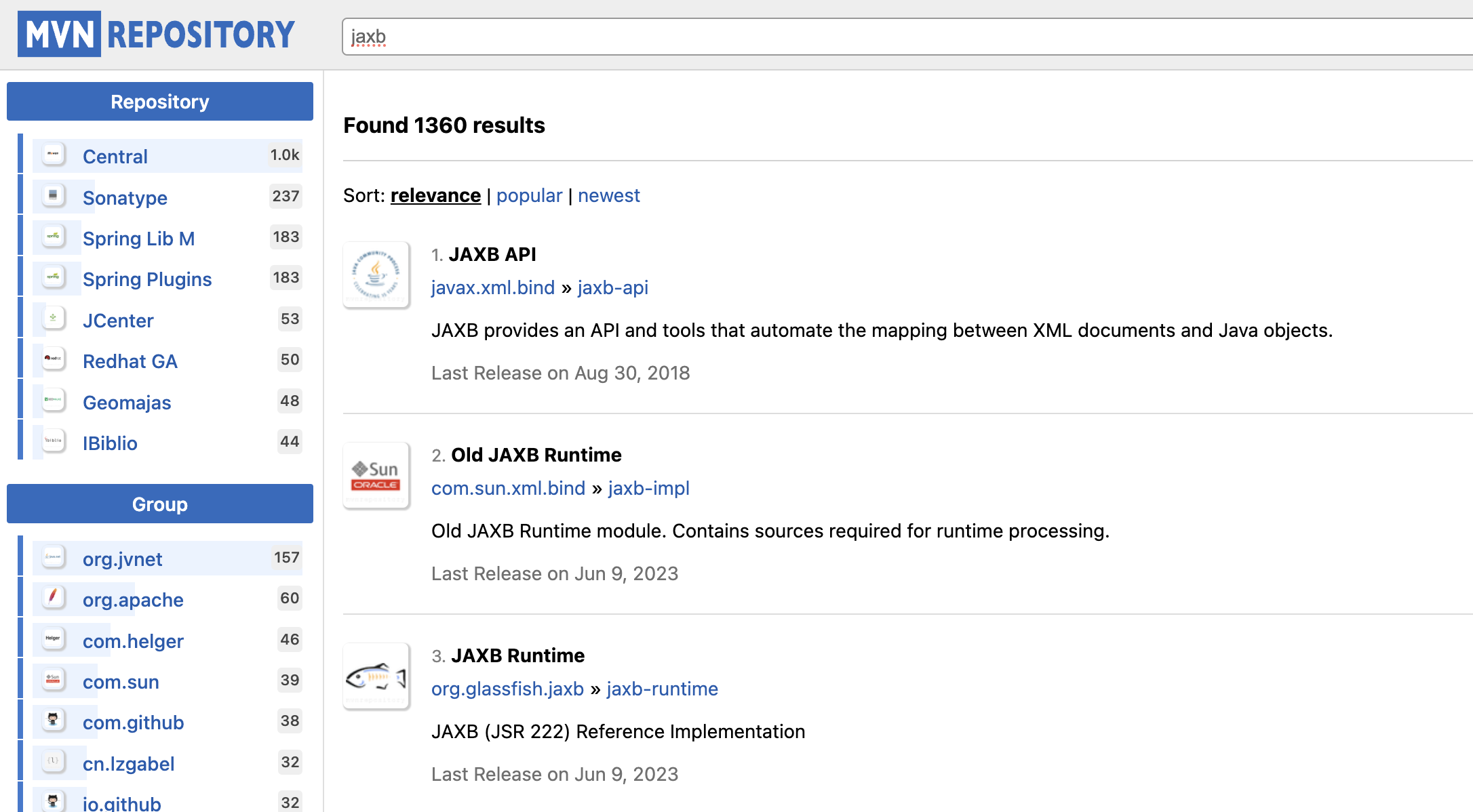Open the javax.xml.bind group link

[493, 287]
